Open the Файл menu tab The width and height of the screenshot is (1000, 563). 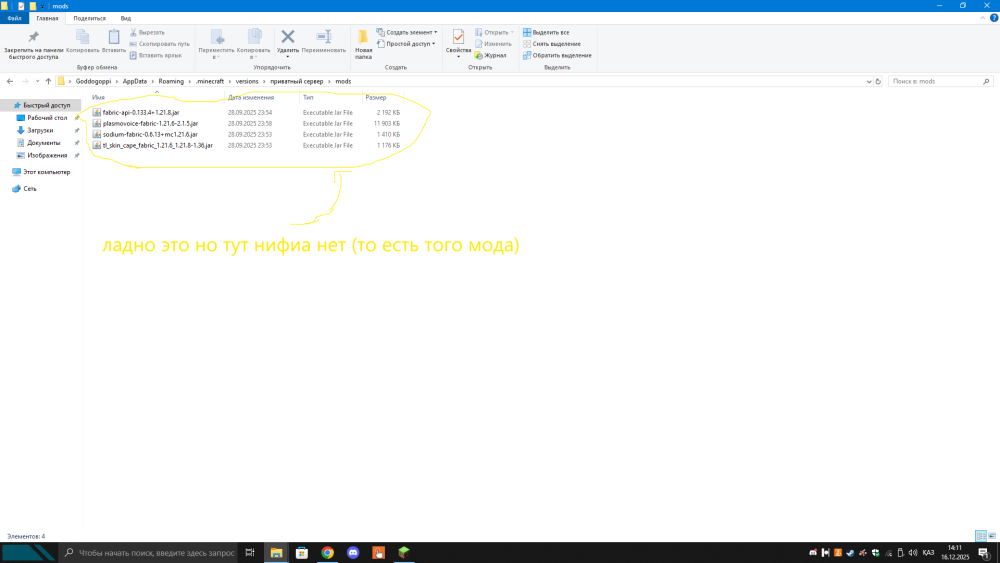click(15, 18)
